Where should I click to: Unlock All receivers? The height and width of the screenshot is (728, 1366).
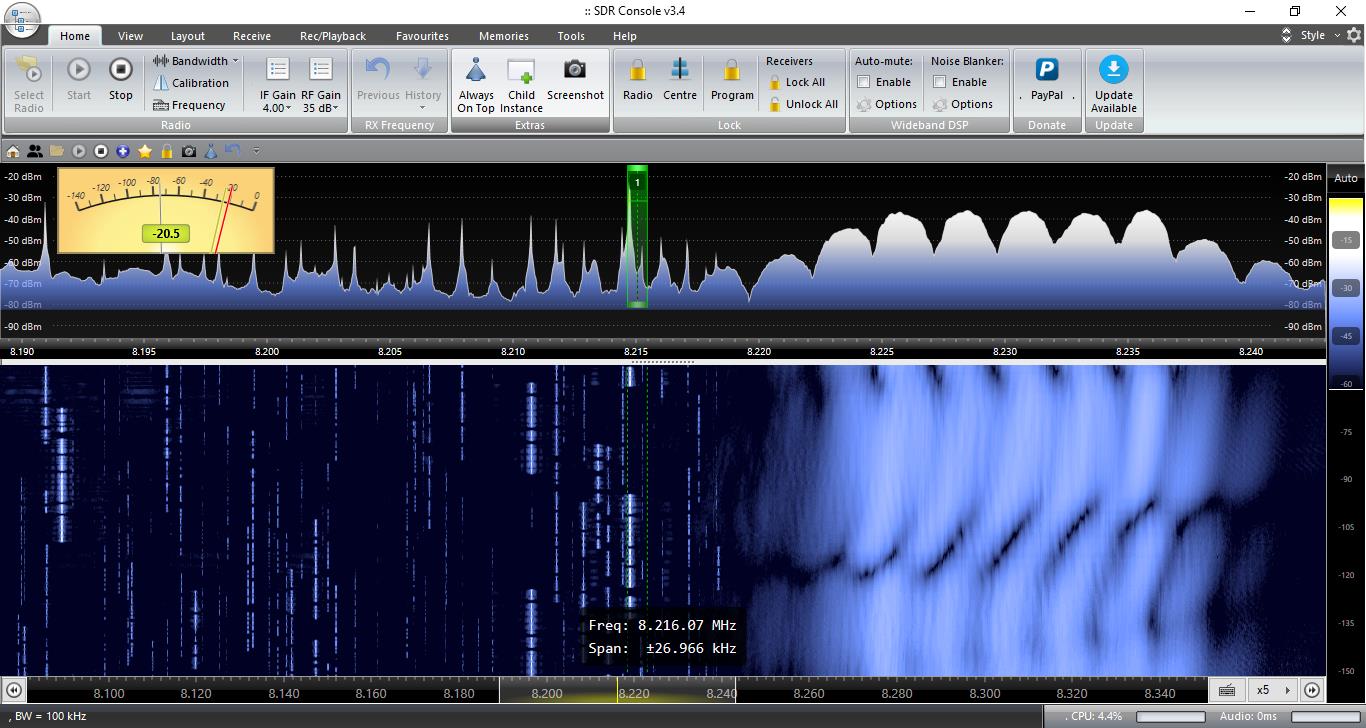803,104
